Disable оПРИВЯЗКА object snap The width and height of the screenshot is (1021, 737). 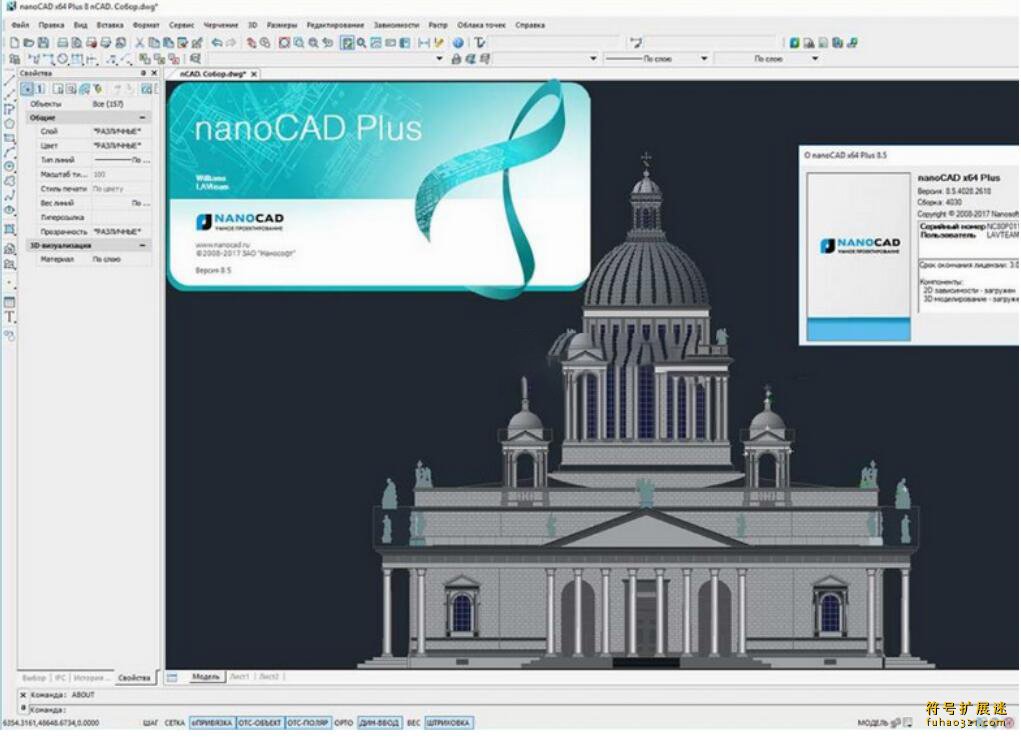(212, 723)
